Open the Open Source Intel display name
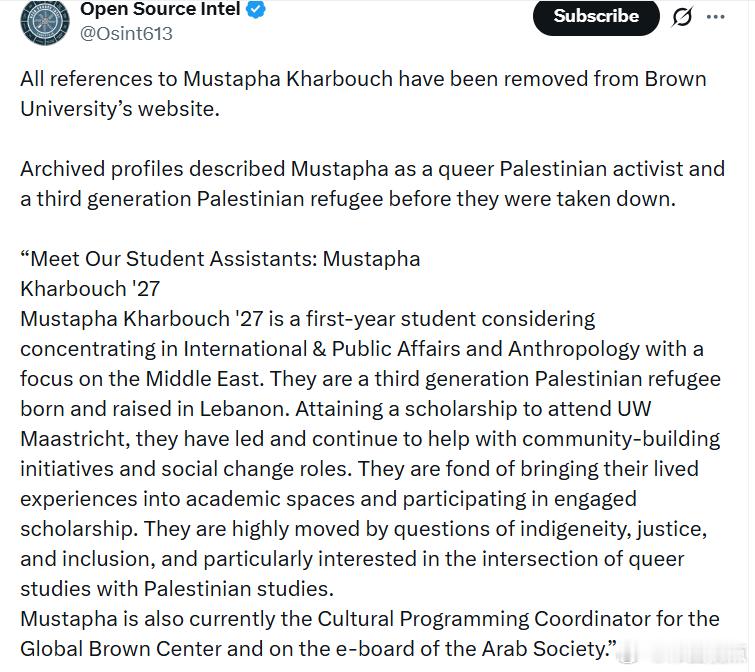Screen dimensions: 755x672 tap(159, 10)
